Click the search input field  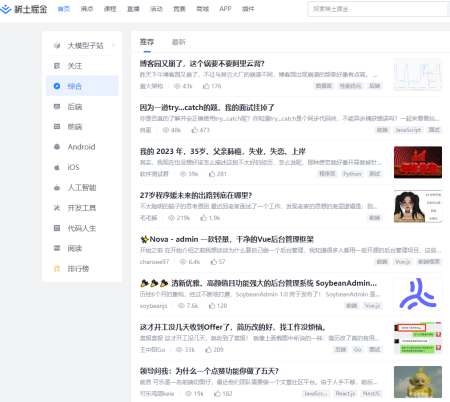tap(378, 9)
